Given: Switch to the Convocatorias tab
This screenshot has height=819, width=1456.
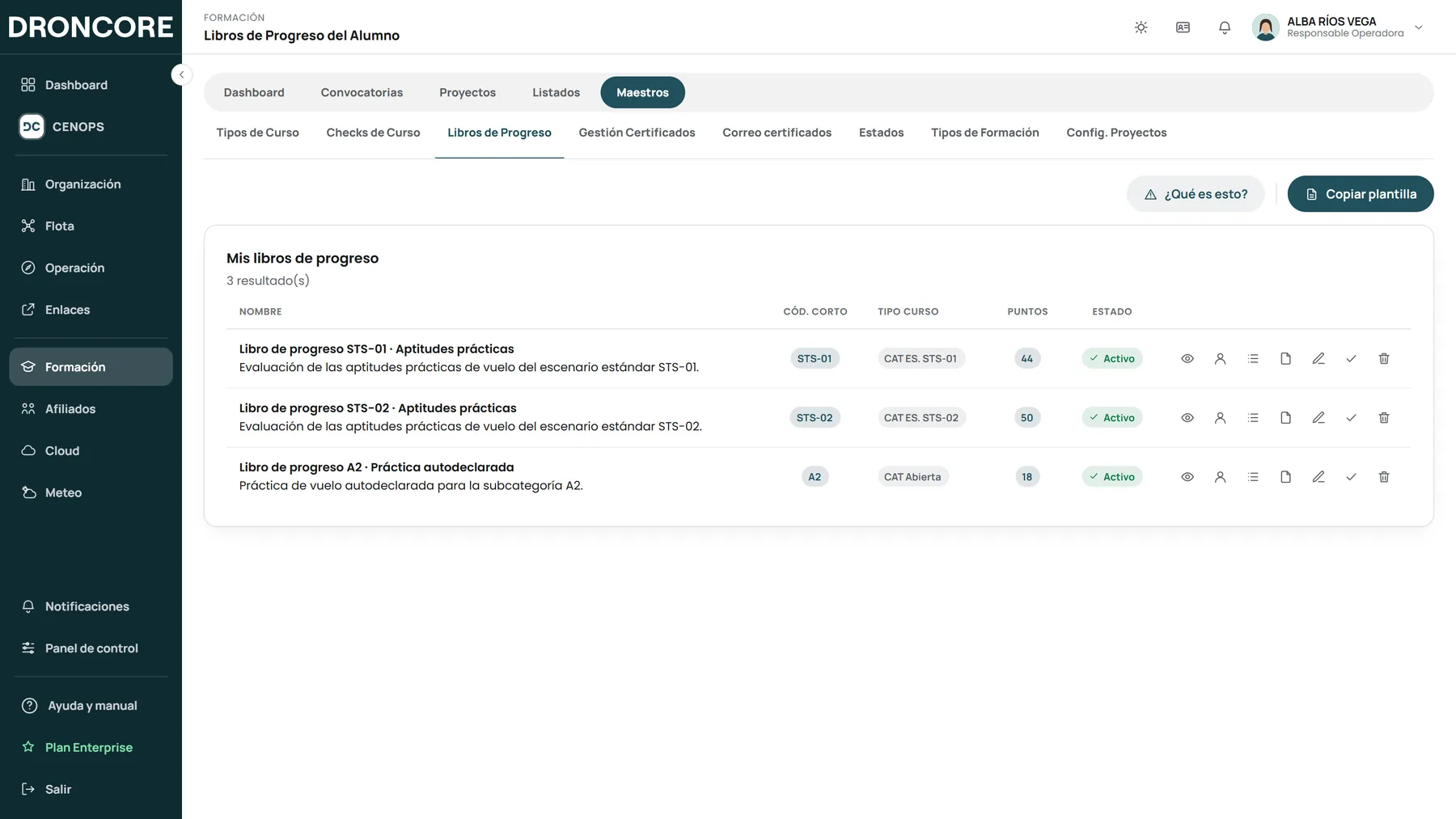Looking at the screenshot, I should pyautogui.click(x=362, y=92).
